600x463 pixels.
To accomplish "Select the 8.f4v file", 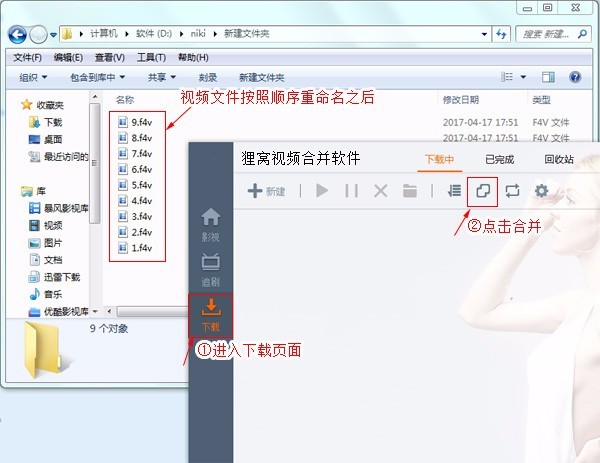I will click(x=135, y=138).
